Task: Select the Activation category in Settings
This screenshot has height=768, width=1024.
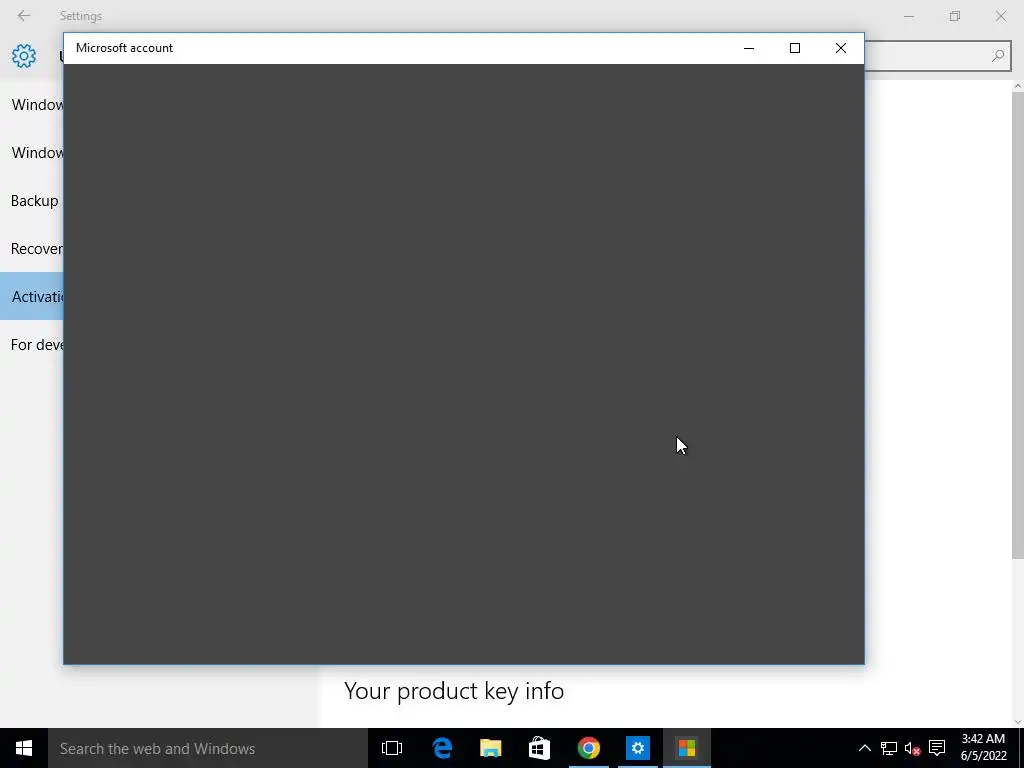Action: tap(31, 296)
